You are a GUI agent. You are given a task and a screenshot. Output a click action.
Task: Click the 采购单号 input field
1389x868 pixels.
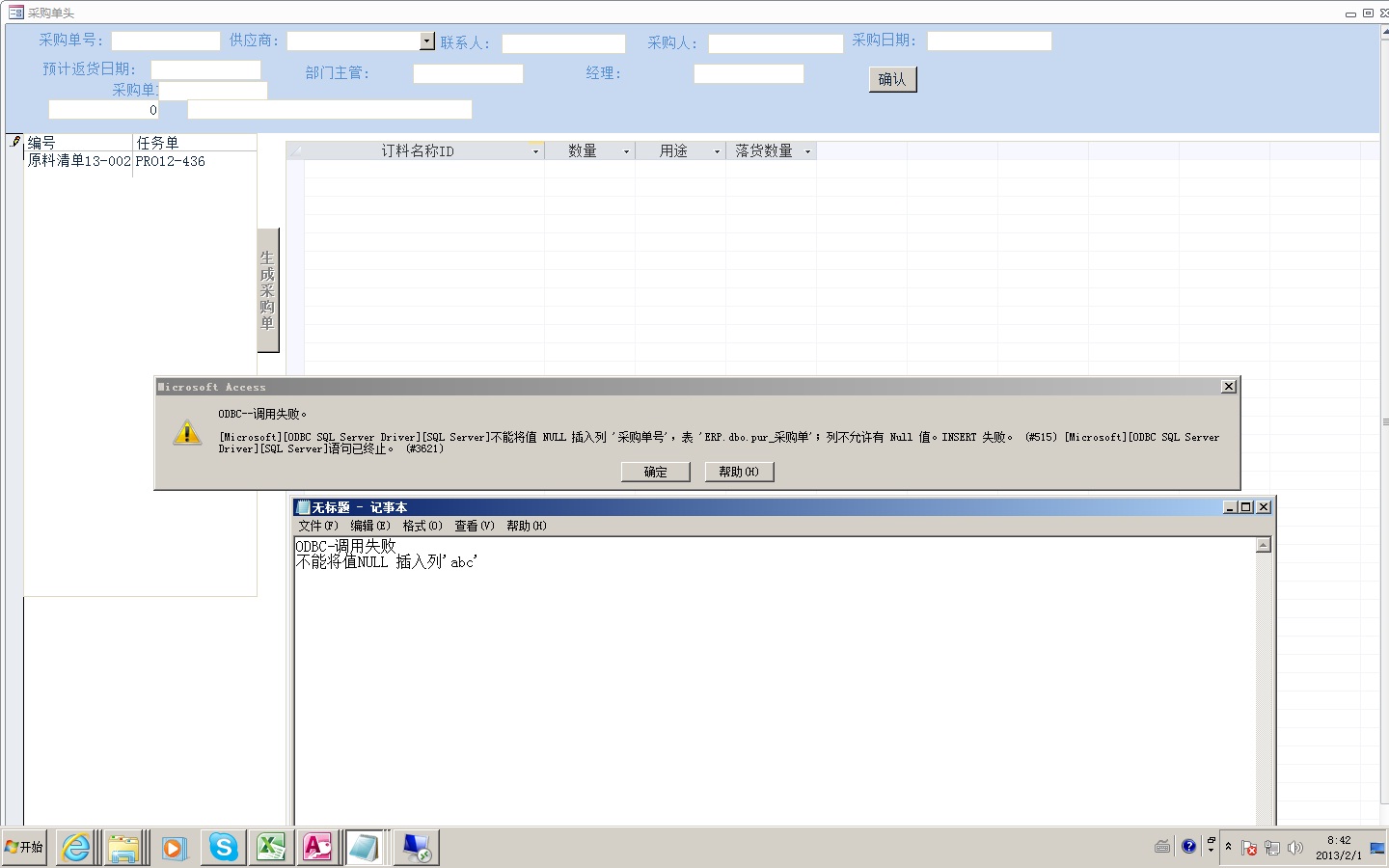(x=166, y=41)
